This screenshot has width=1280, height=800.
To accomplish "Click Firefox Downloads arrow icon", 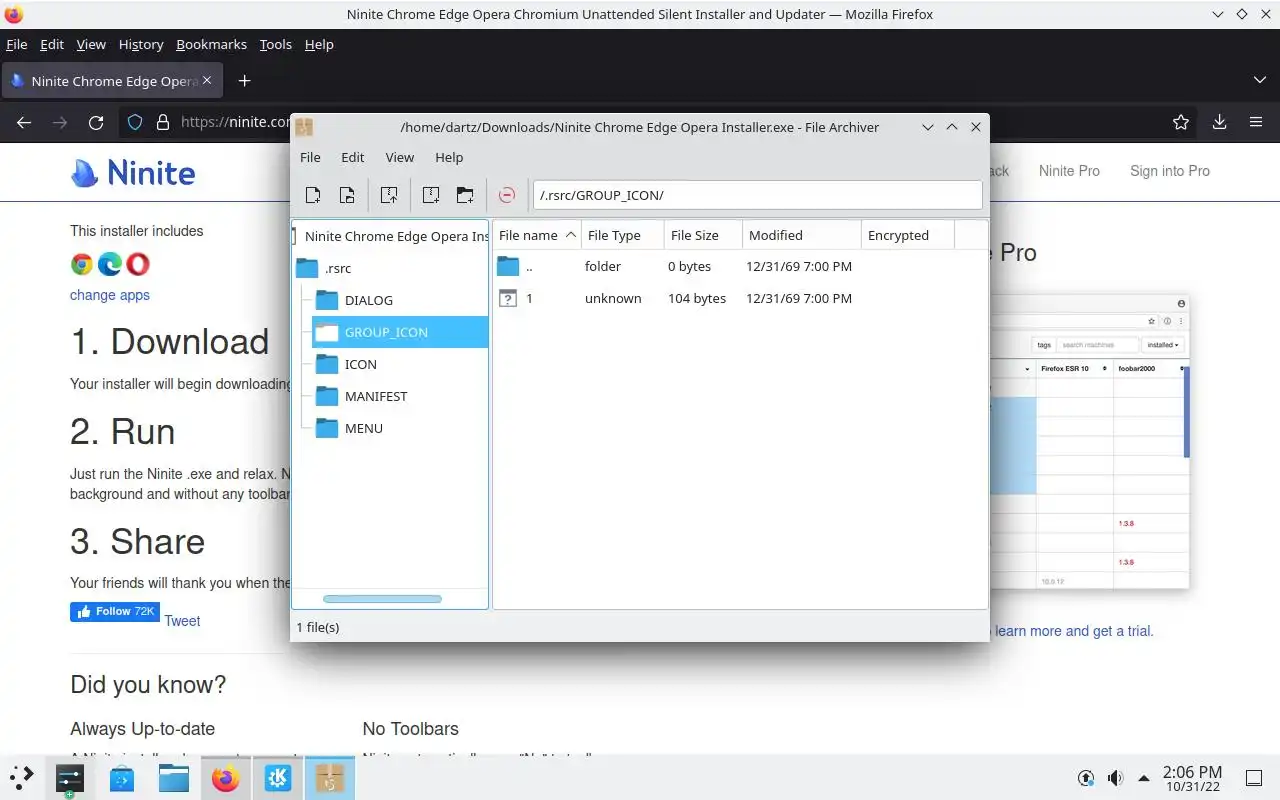I will tap(1219, 122).
